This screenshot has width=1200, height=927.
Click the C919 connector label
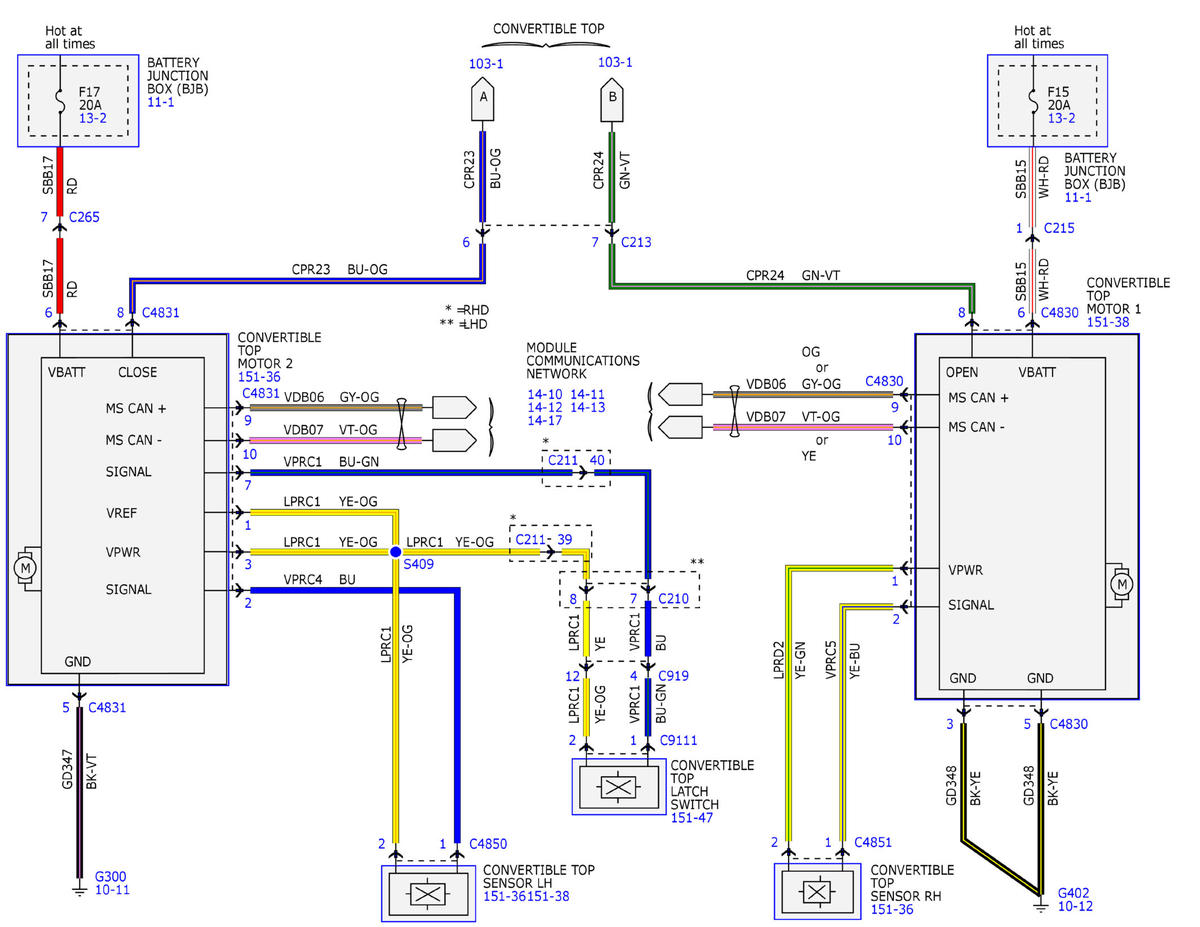click(673, 675)
